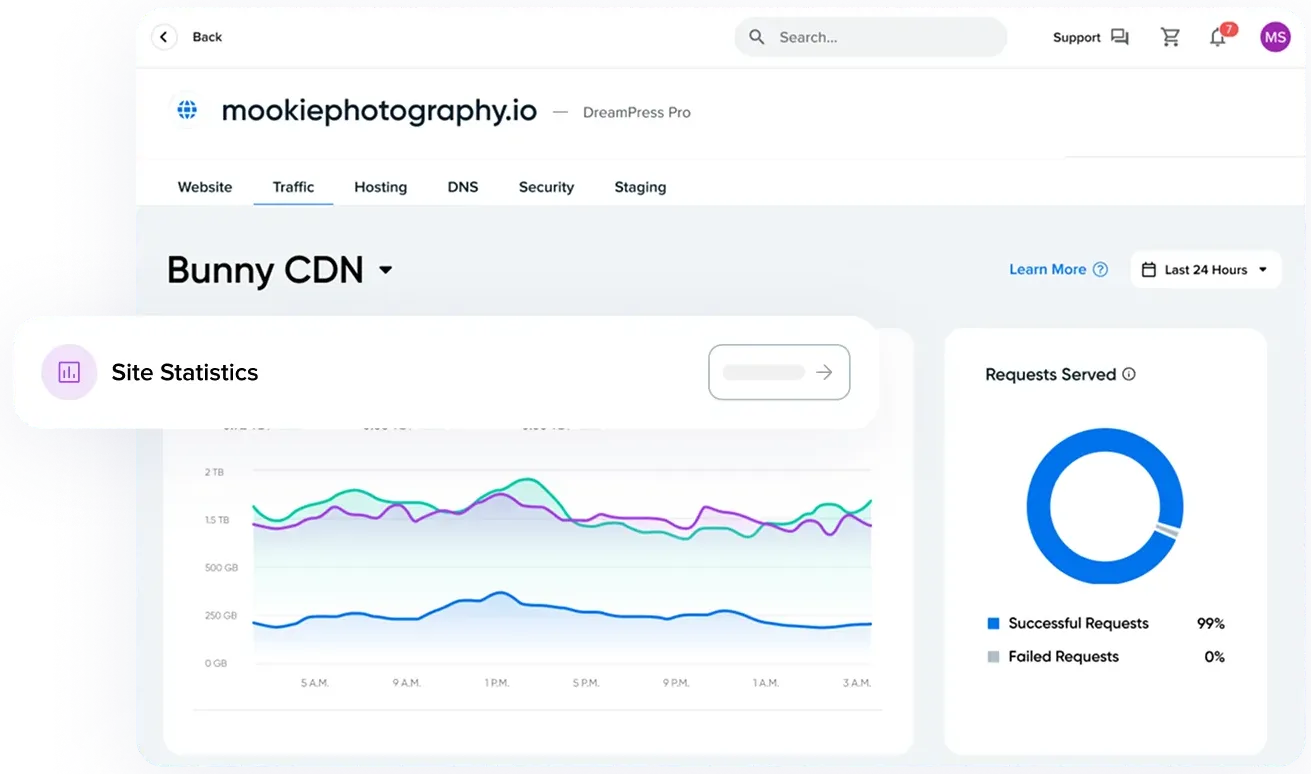Click the Site Statistics chart icon
Image resolution: width=1311 pixels, height=774 pixels.
click(x=69, y=372)
